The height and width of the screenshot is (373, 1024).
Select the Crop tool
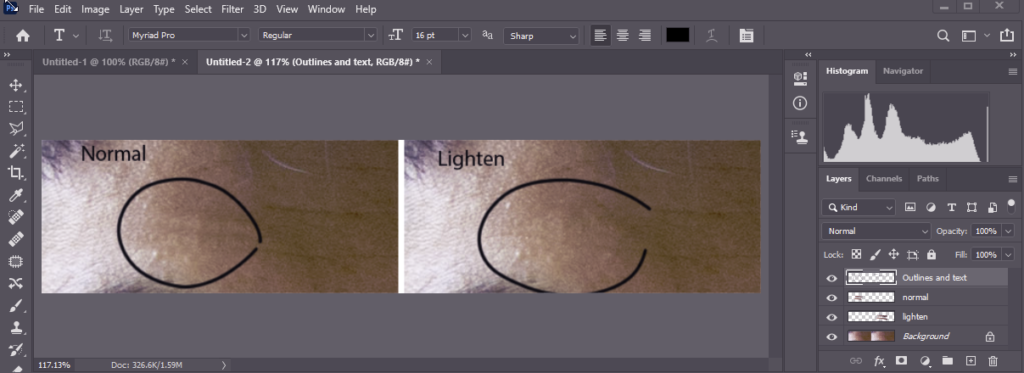16,172
